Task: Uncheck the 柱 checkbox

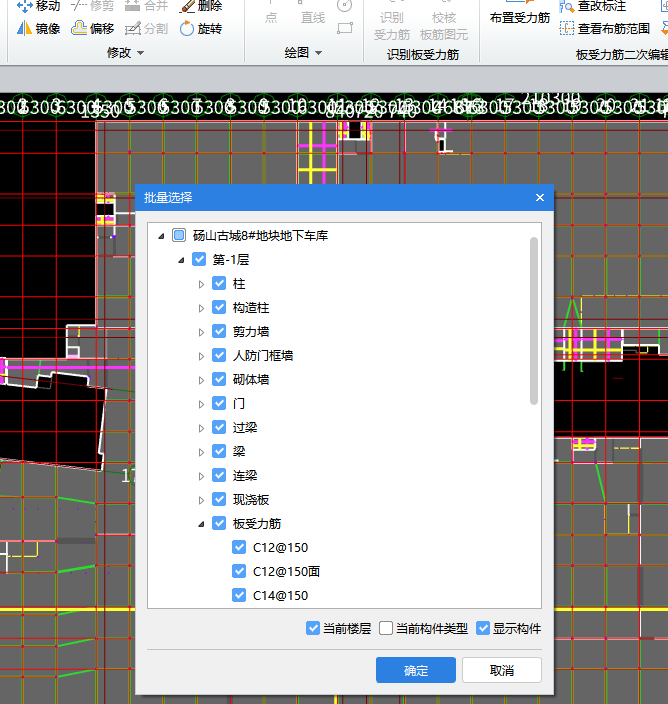Action: pos(219,283)
